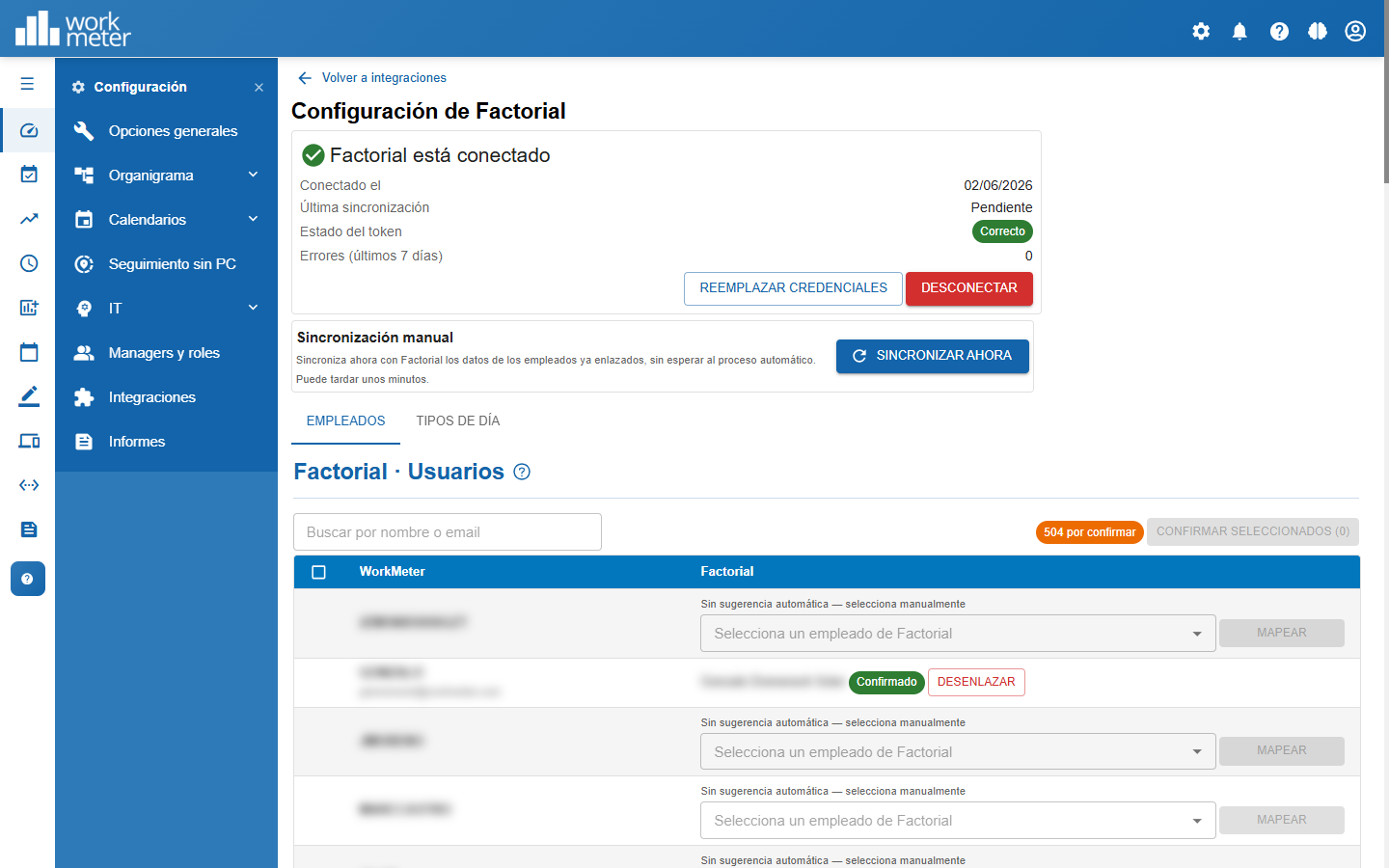
Task: Click the Managers y roles people icon
Action: point(84,353)
